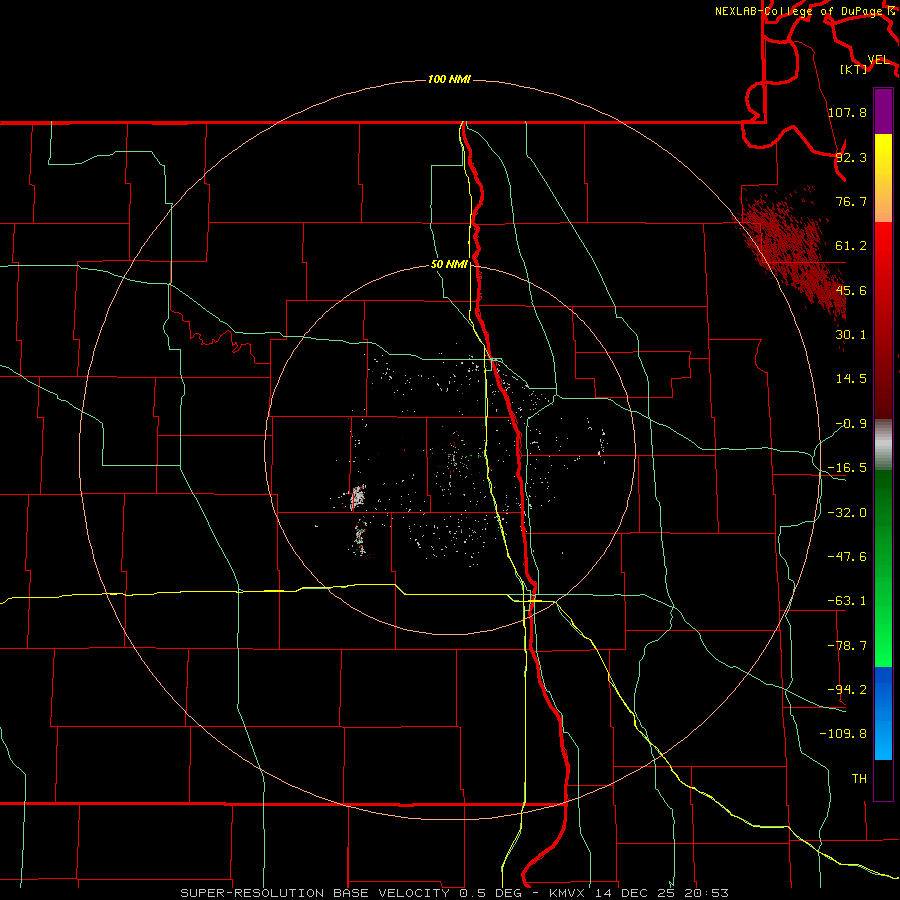Click the -0.9 velocity scale value
This screenshot has width=900, height=900.
click(851, 424)
